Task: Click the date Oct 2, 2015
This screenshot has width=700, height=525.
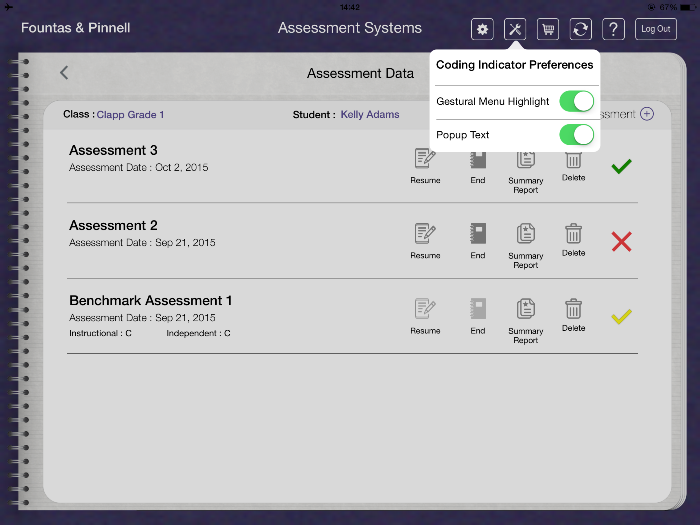Action: [x=181, y=167]
